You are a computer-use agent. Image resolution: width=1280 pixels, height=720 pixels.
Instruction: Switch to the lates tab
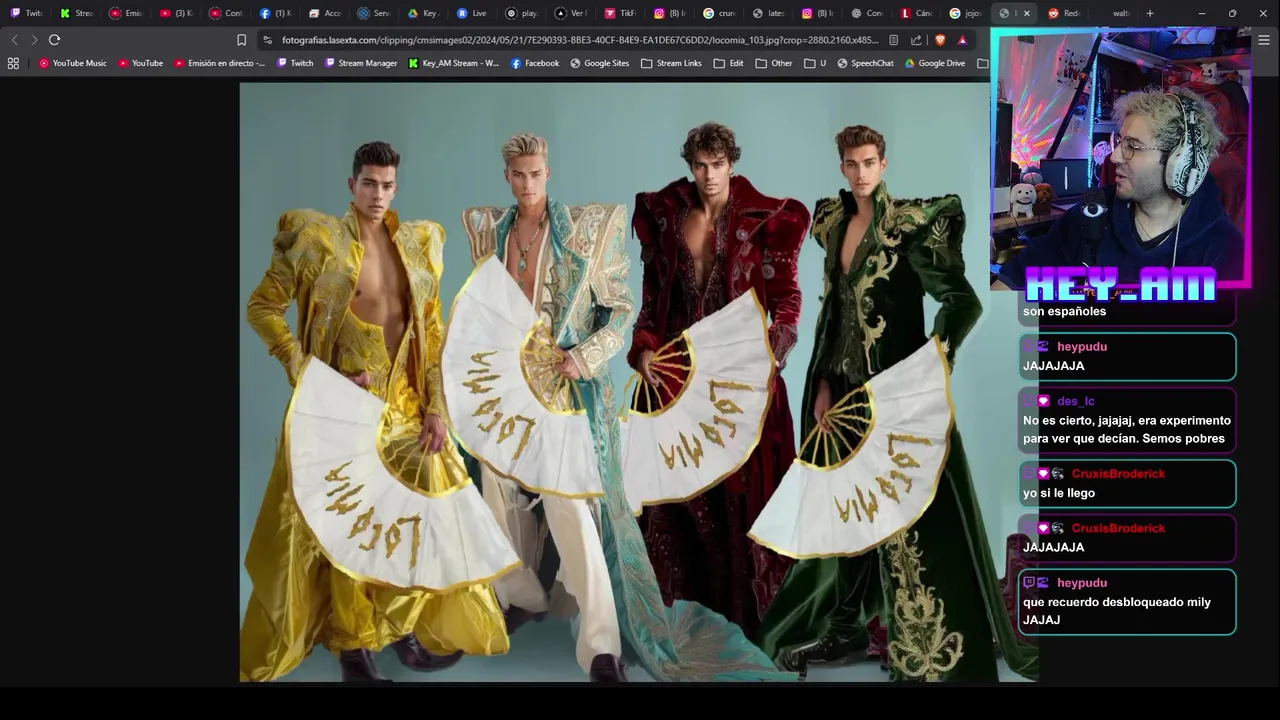click(769, 13)
